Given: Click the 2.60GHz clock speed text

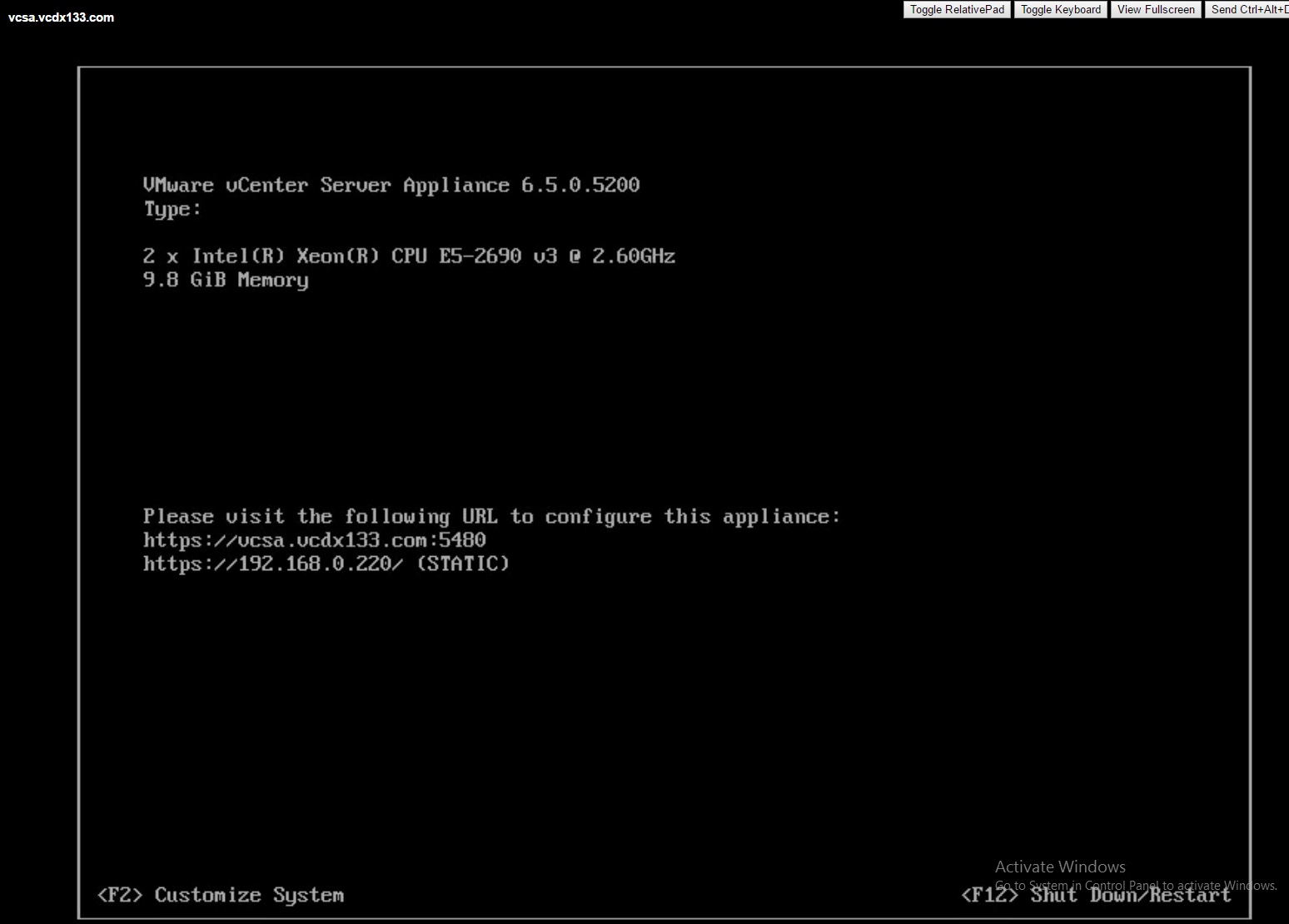Looking at the screenshot, I should click(633, 256).
